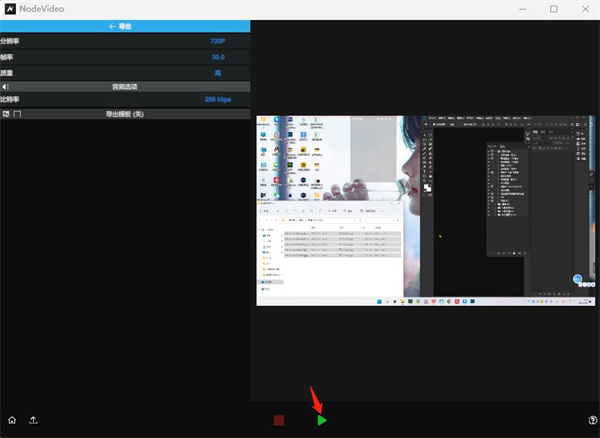600x438 pixels.
Task: Change the 30.0 frame rate value
Action: tap(217, 57)
